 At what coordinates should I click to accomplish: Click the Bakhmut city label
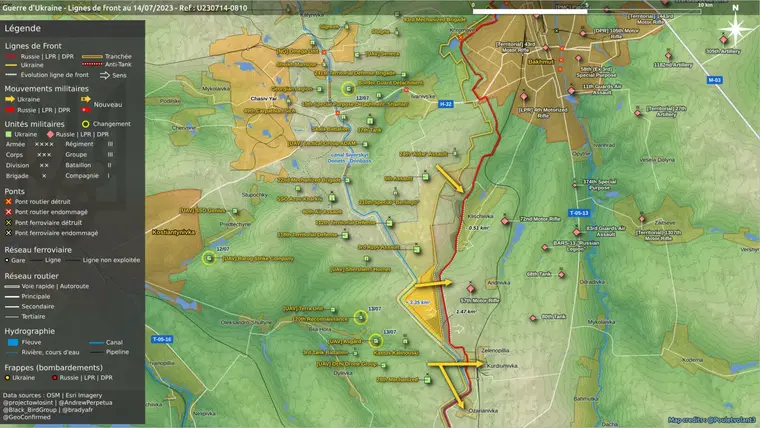click(x=541, y=62)
